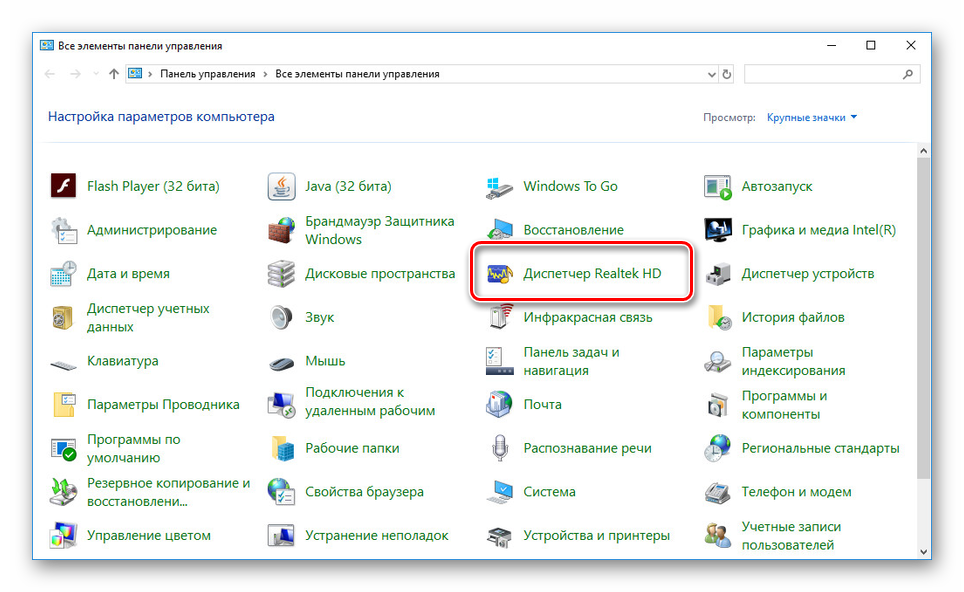Viewport: 964px width, 592px height.
Task: Open the История файлов folder icon
Action: click(719, 318)
